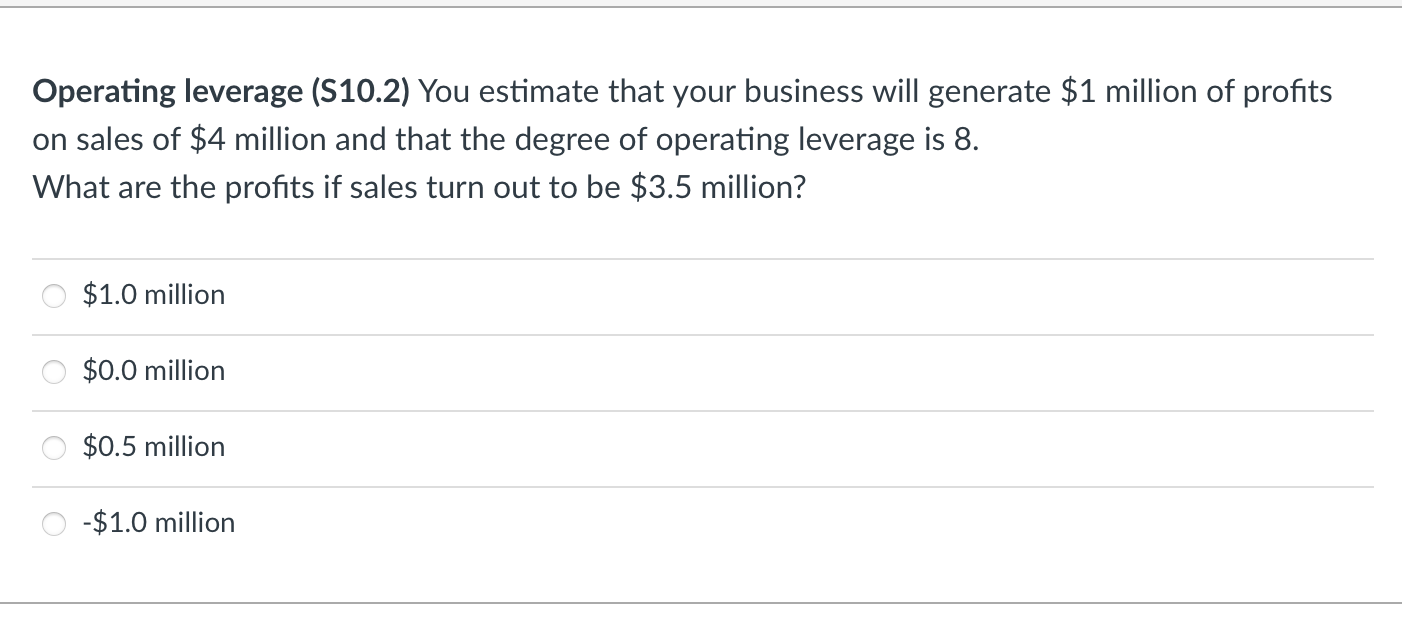Image resolution: width=1402 pixels, height=630 pixels.
Task: Click the divider line above the answers
Action: (700, 257)
